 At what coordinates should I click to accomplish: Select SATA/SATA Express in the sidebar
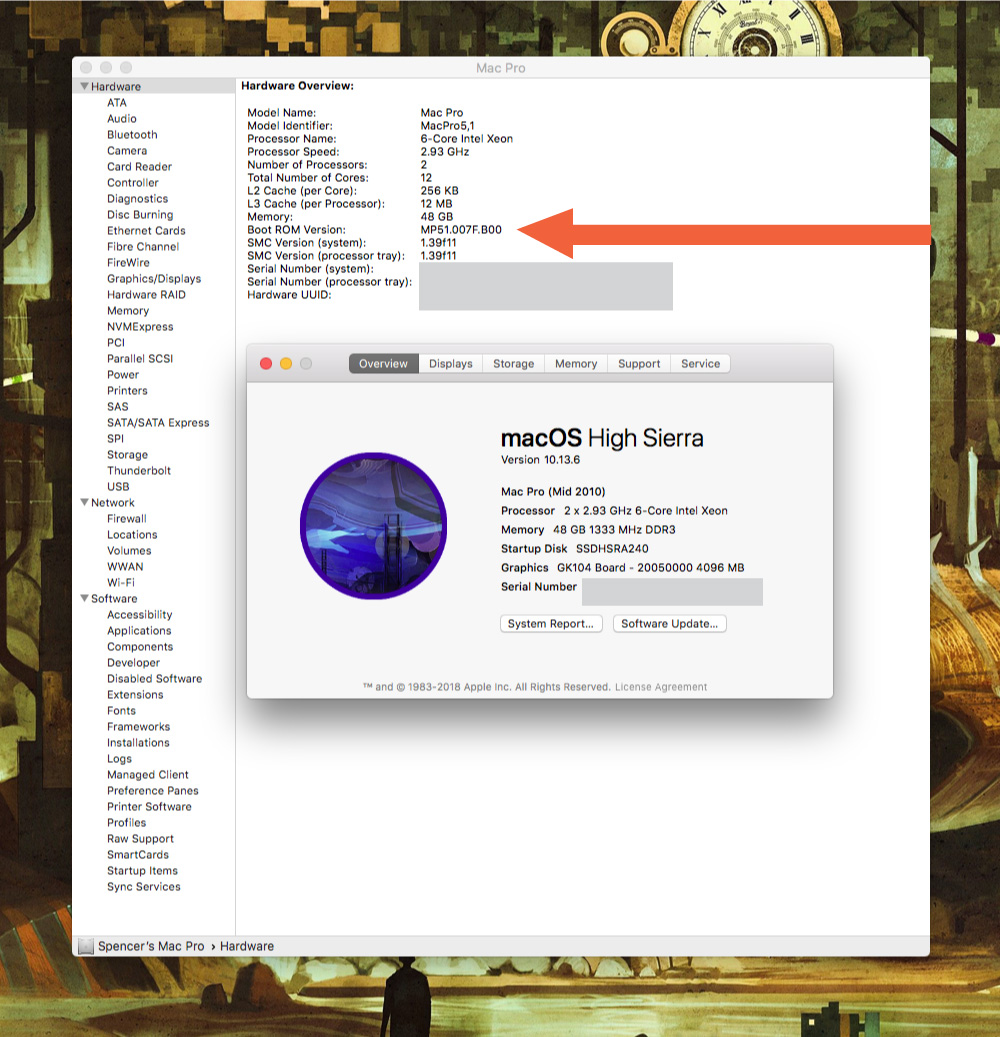pos(158,423)
